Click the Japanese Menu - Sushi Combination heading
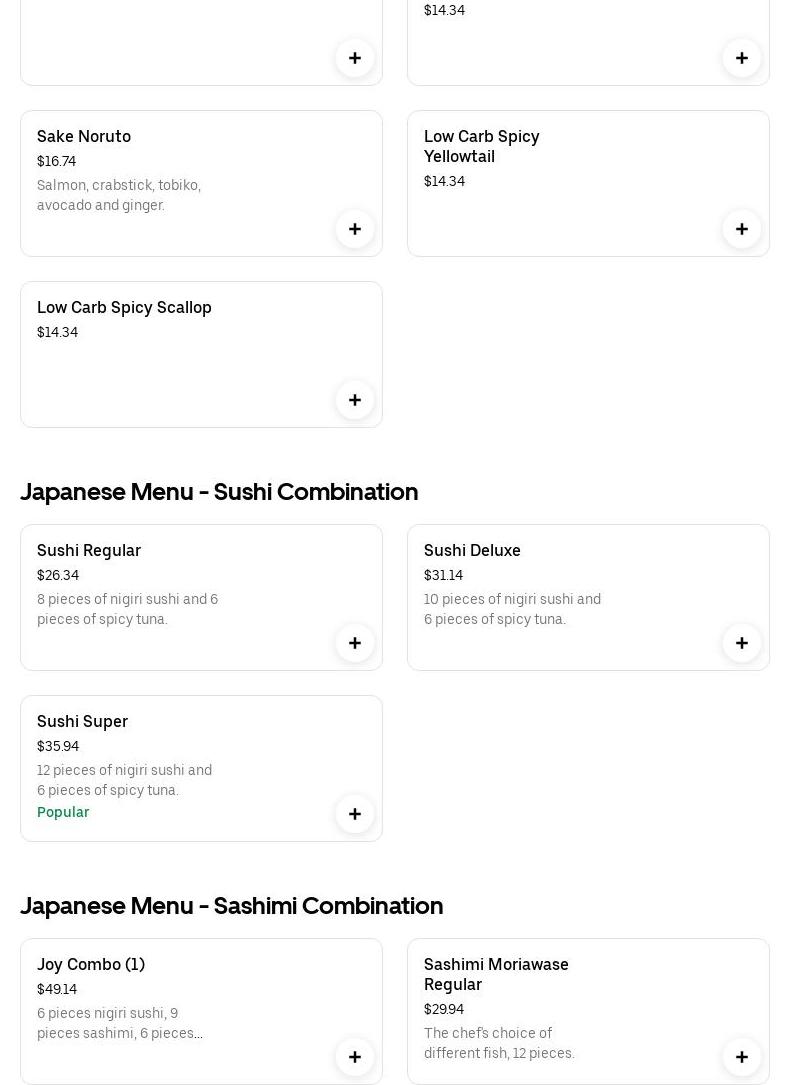The width and height of the screenshot is (804, 1085). point(219,491)
